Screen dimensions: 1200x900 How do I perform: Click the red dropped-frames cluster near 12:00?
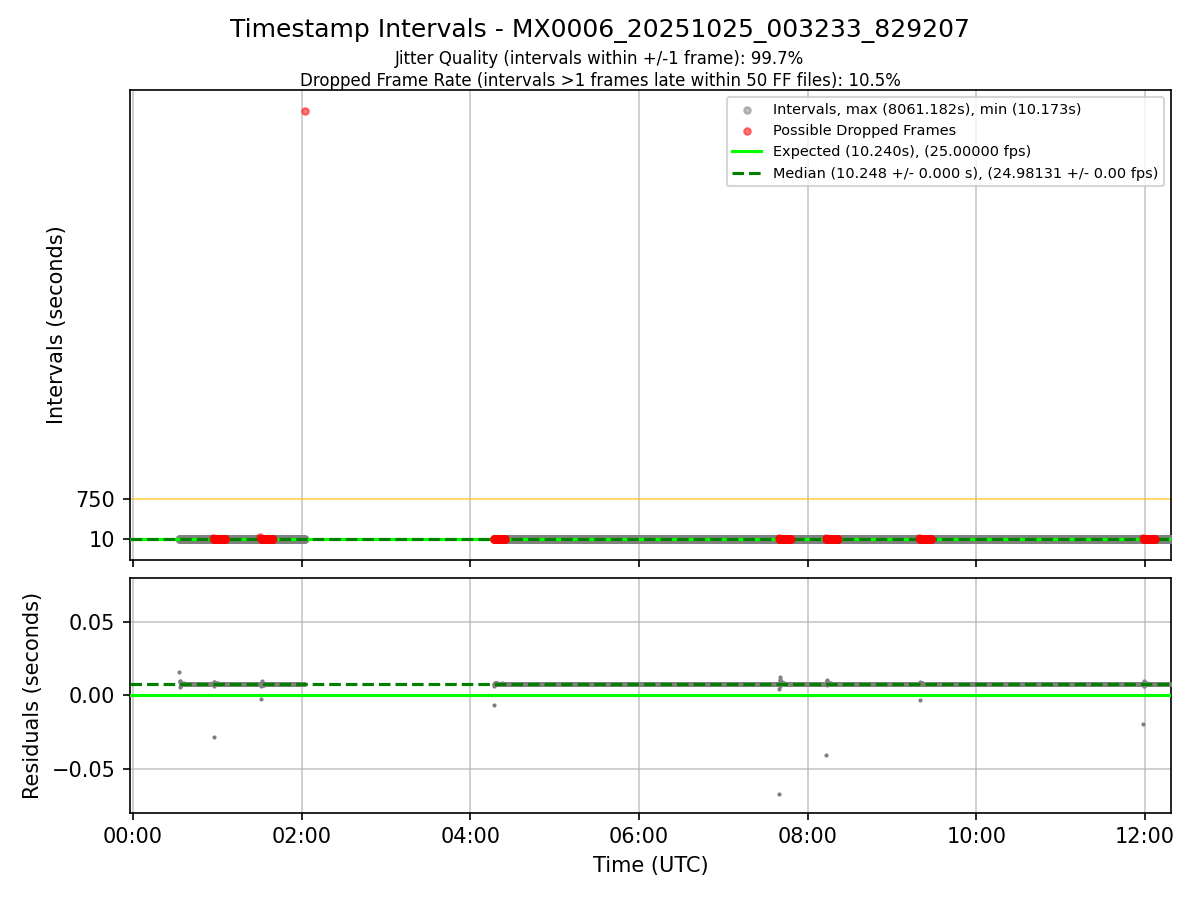click(1149, 539)
